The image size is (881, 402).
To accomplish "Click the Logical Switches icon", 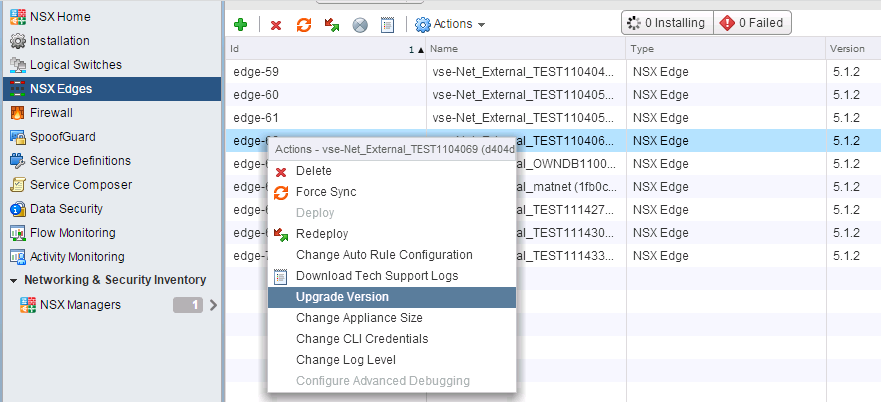I will [x=18, y=65].
